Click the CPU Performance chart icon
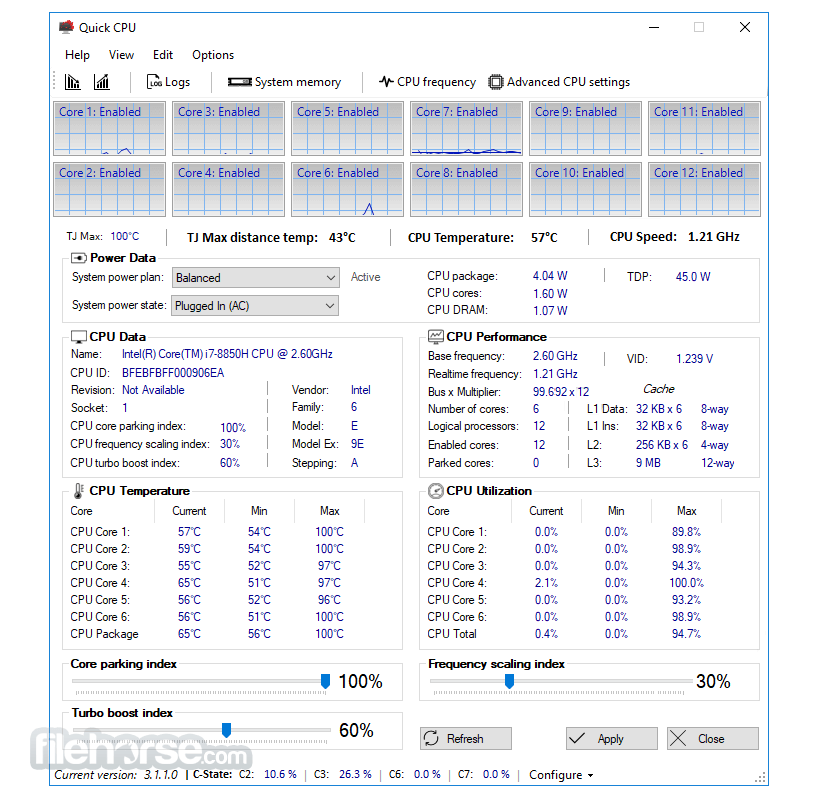The image size is (820, 800). coord(436,336)
